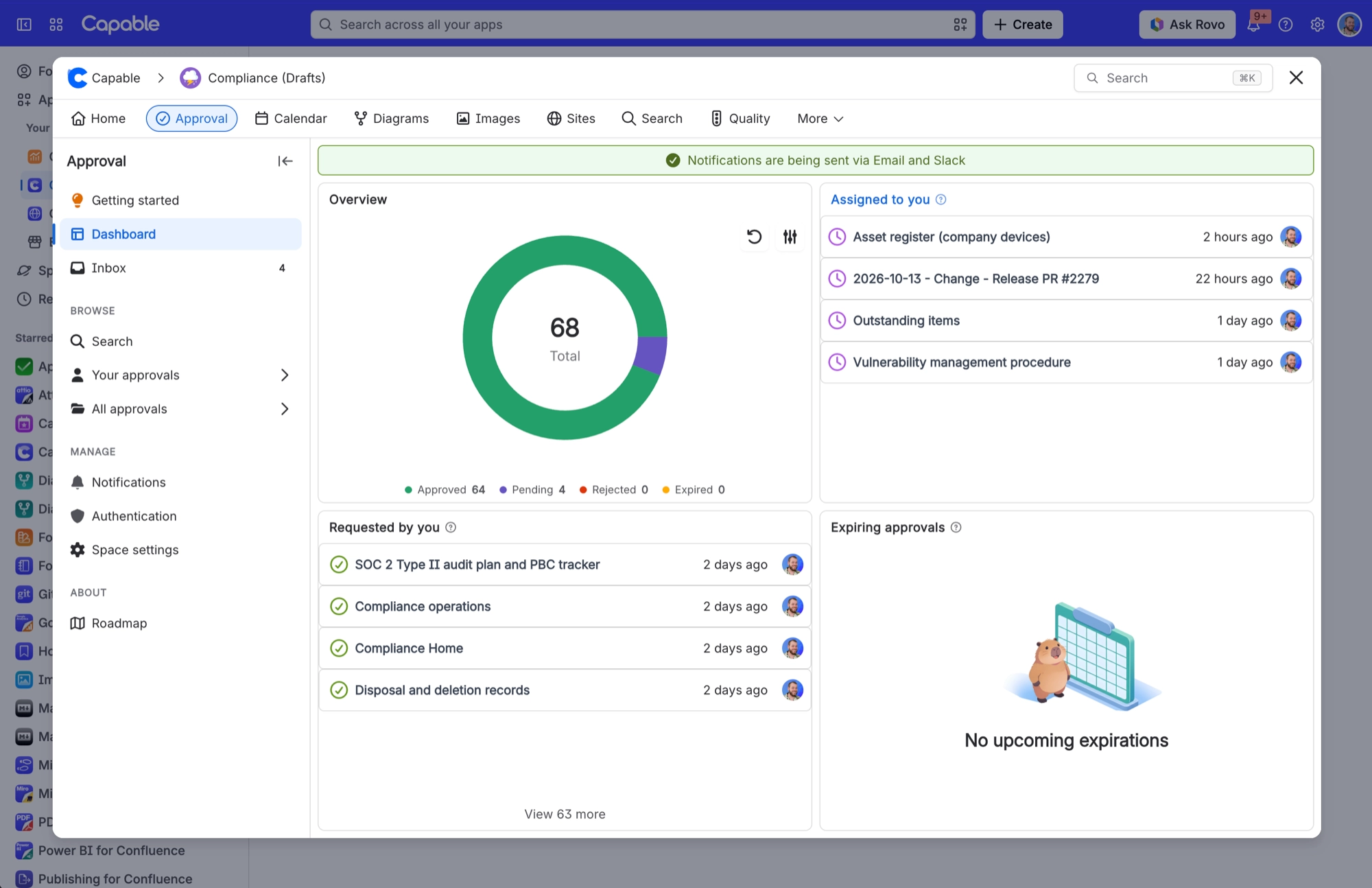Click the purple Pending donut segment
Viewport: 1372px width, 888px height.
[x=652, y=355]
